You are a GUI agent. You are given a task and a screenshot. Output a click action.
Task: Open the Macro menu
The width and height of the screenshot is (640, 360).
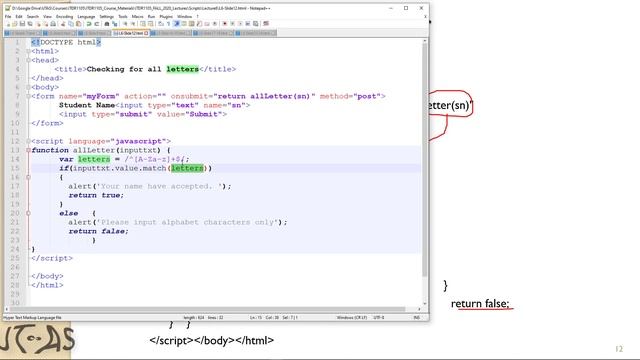[x=137, y=16]
